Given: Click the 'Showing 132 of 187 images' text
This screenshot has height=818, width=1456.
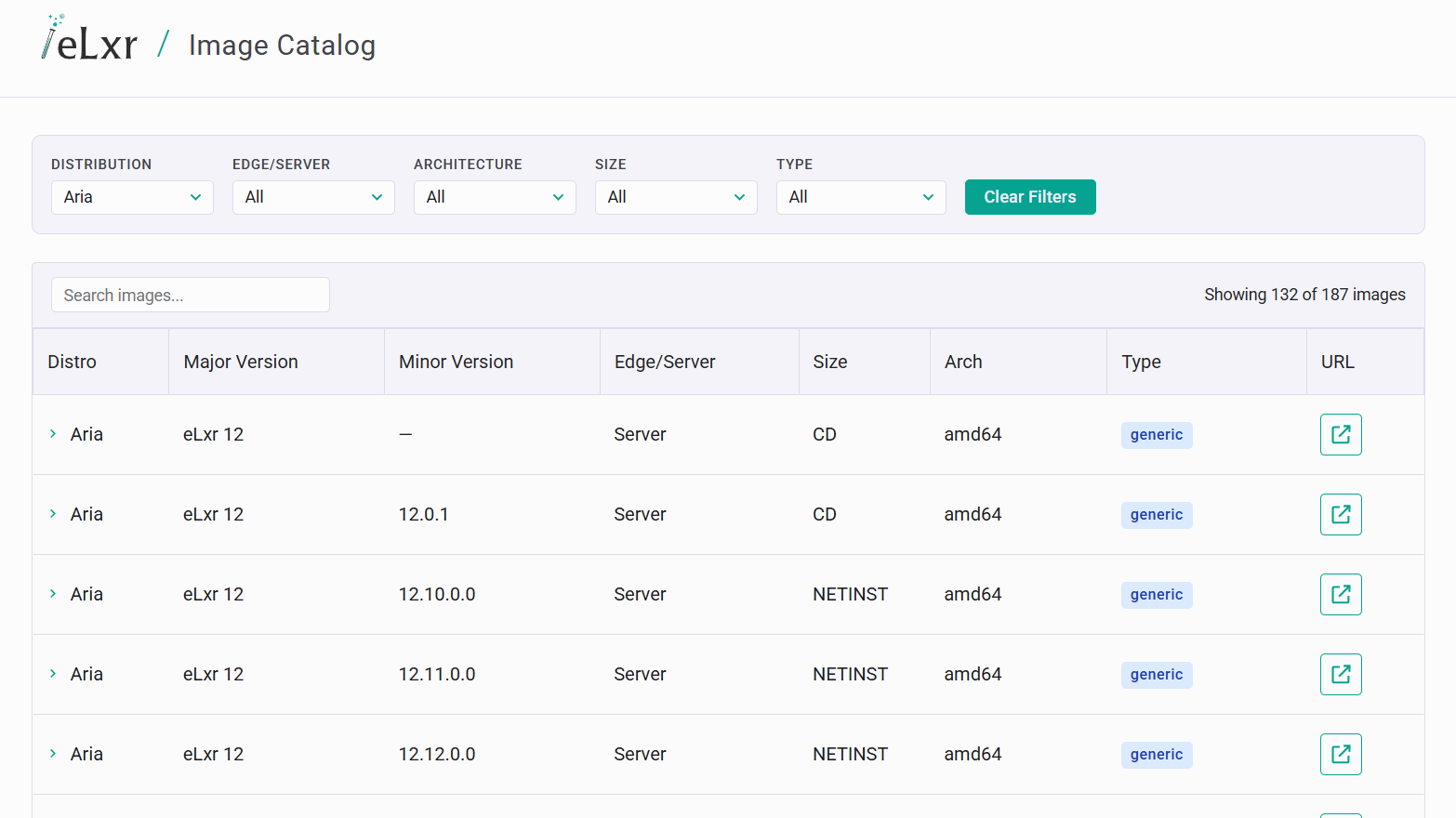Looking at the screenshot, I should [x=1304, y=295].
